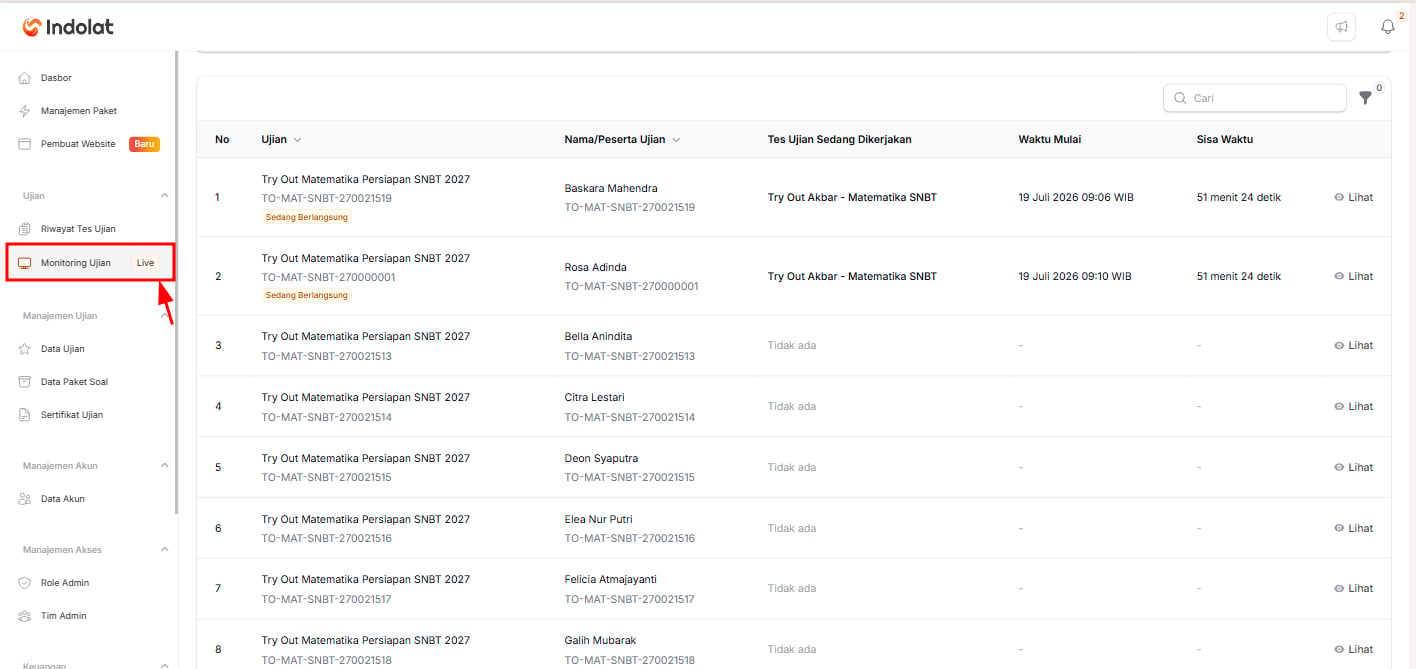This screenshot has width=1416, height=669.
Task: Click the Sertifikat Ujian document icon
Action: [25, 415]
